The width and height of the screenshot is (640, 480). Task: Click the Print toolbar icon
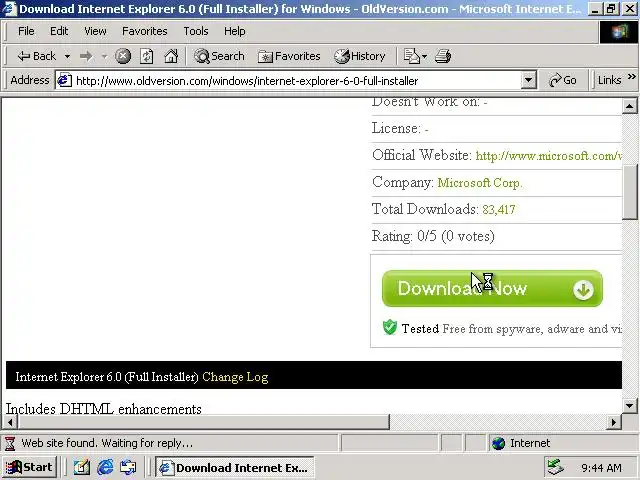pyautogui.click(x=443, y=56)
